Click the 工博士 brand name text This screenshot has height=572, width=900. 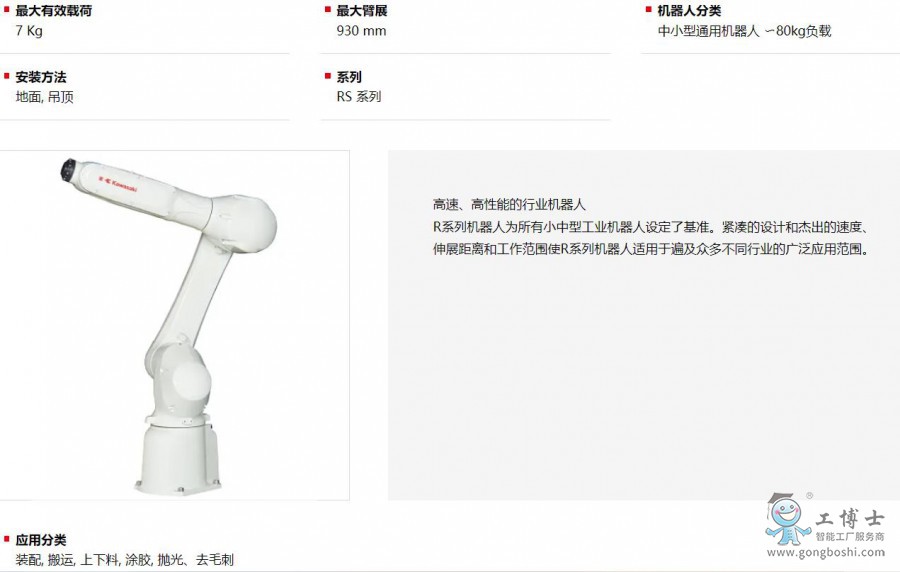850,519
